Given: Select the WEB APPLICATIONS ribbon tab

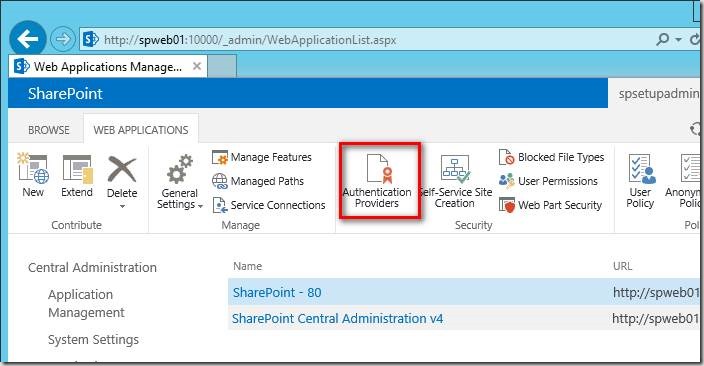Looking at the screenshot, I should tap(141, 130).
